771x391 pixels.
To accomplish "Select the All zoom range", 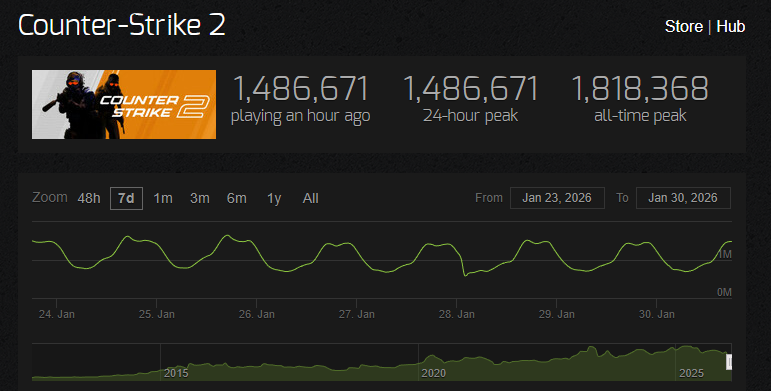I will point(310,198).
